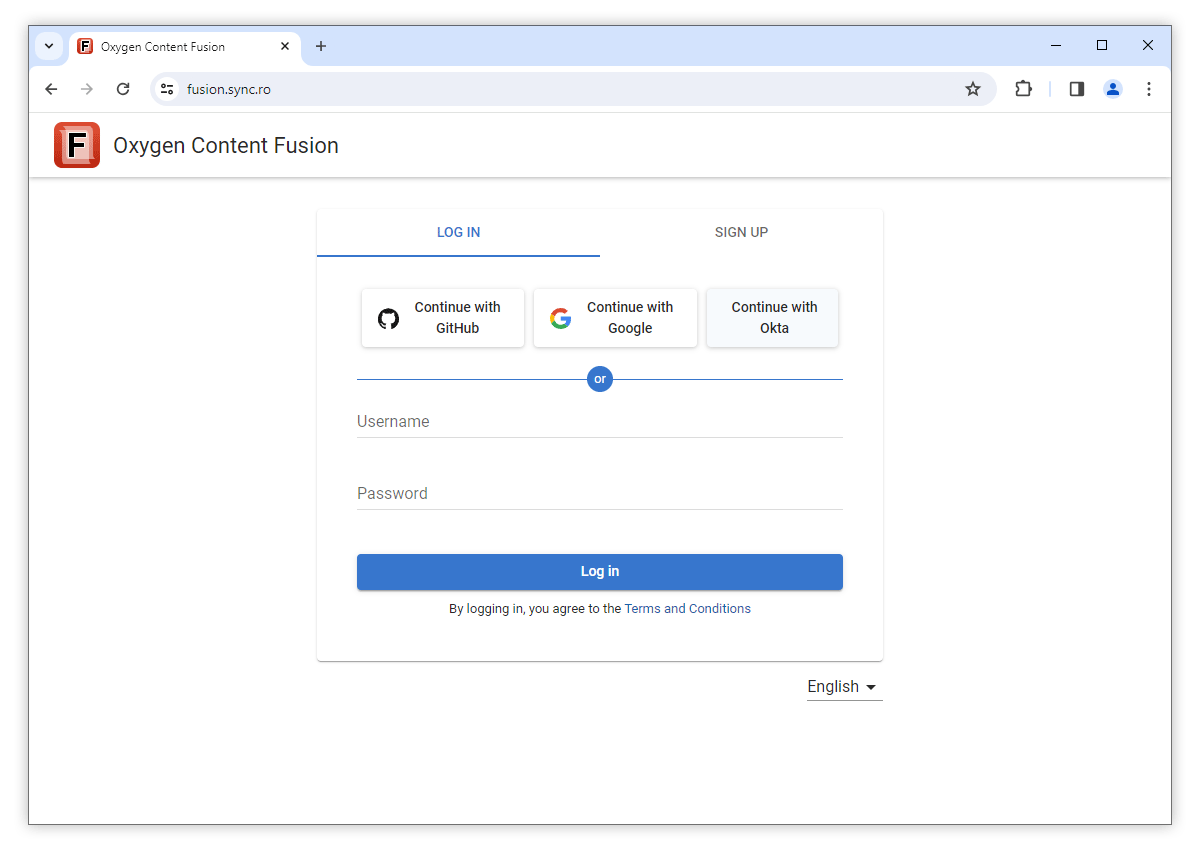Open the English language dropdown
The image size is (1200, 850).
[x=845, y=687]
